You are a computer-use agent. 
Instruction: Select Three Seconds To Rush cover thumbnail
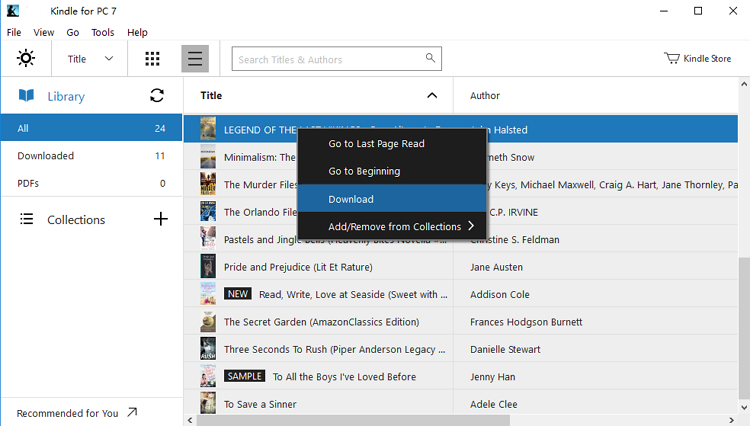pyautogui.click(x=208, y=349)
